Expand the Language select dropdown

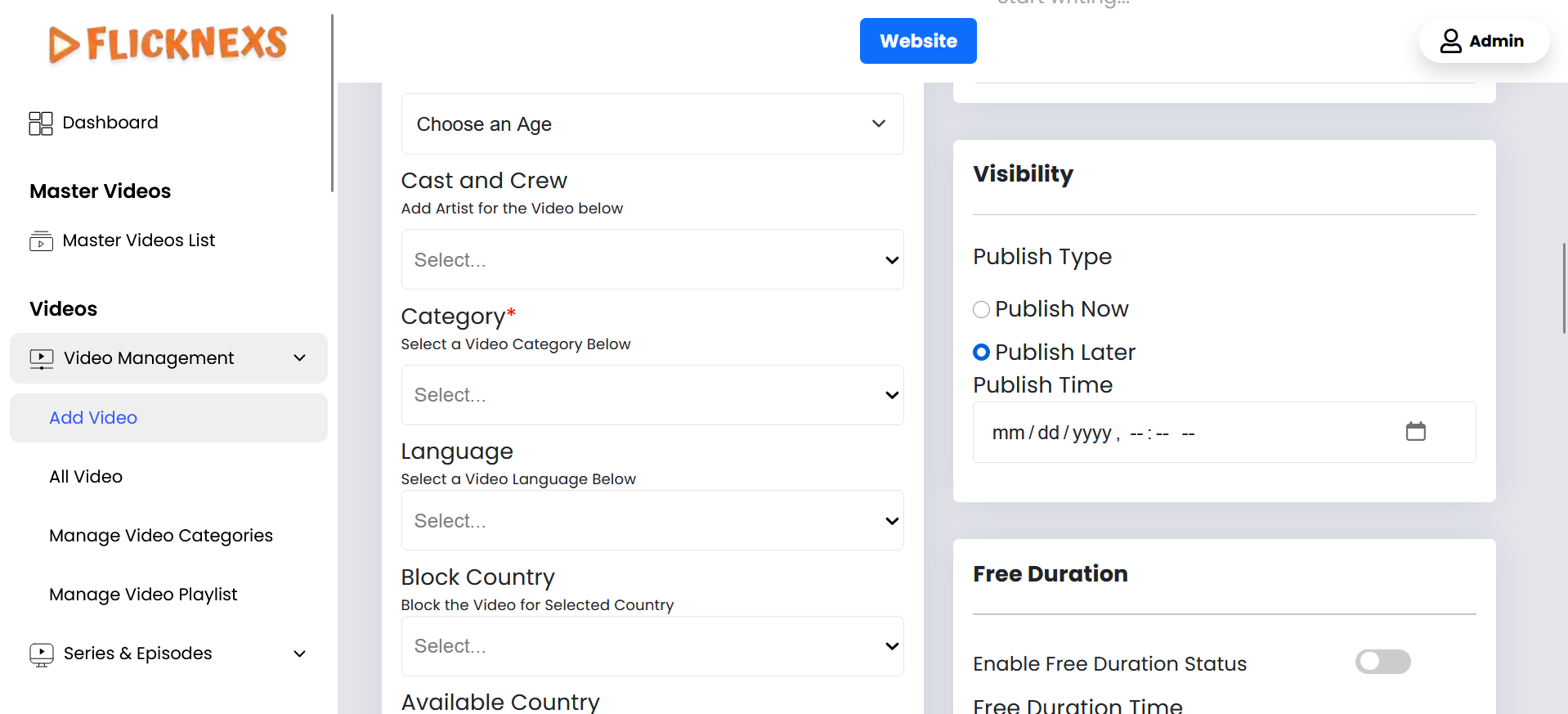652,521
